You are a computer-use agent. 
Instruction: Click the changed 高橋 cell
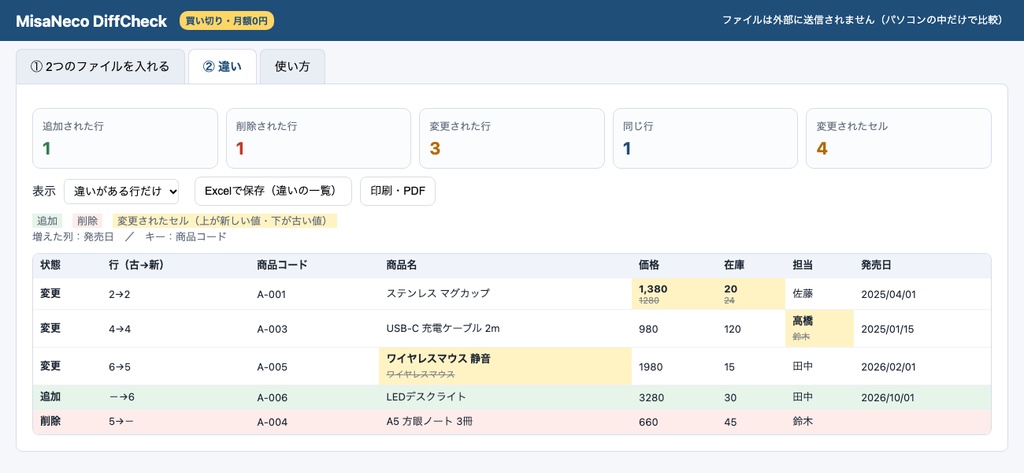pyautogui.click(x=820, y=329)
